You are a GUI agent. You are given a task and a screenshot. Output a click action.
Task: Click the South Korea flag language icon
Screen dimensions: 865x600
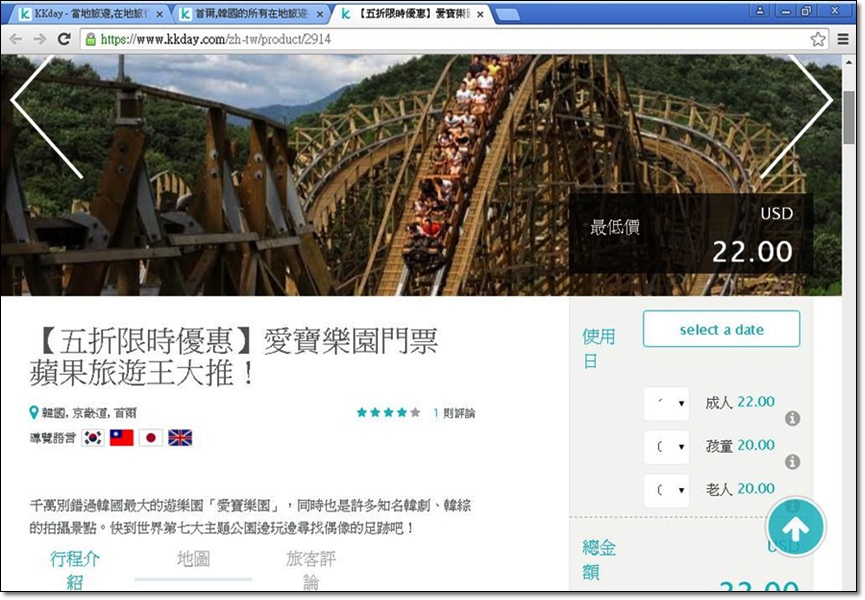pos(93,438)
